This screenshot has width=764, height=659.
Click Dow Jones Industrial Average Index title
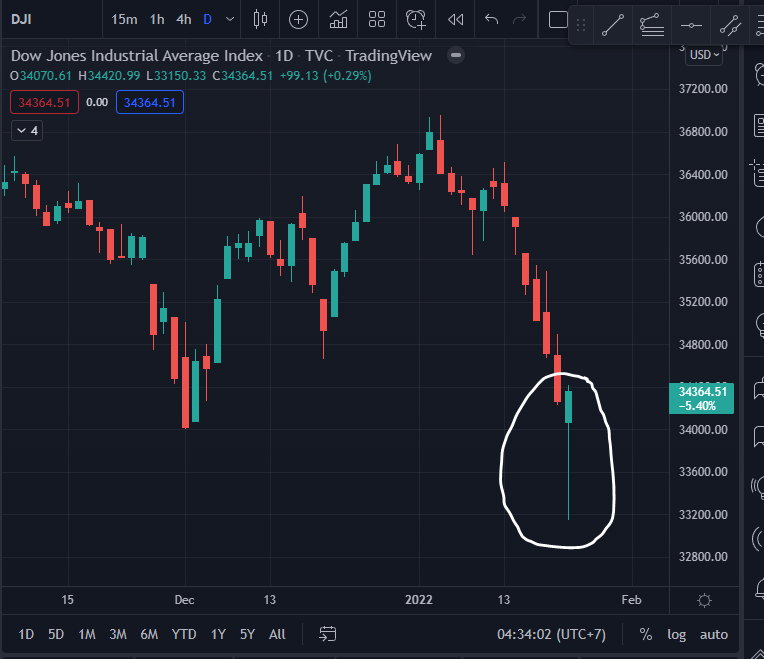pyautogui.click(x=137, y=56)
